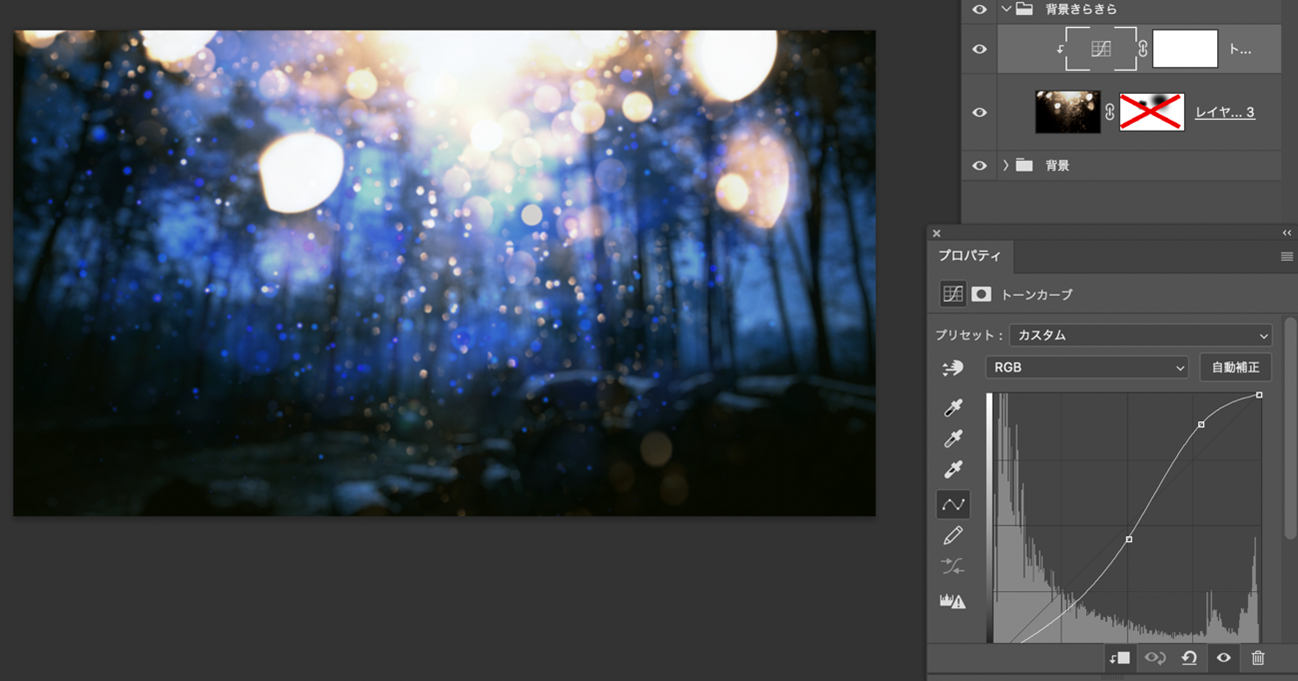Click the disabled mask thumbnail of レイヤー 3
This screenshot has height=681, width=1298.
click(1151, 112)
